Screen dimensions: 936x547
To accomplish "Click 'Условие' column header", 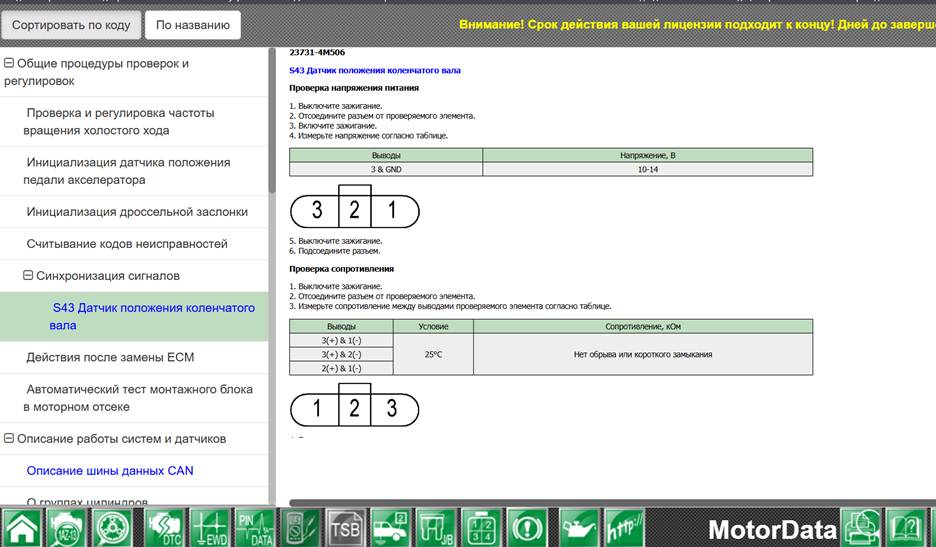I will 433,327.
